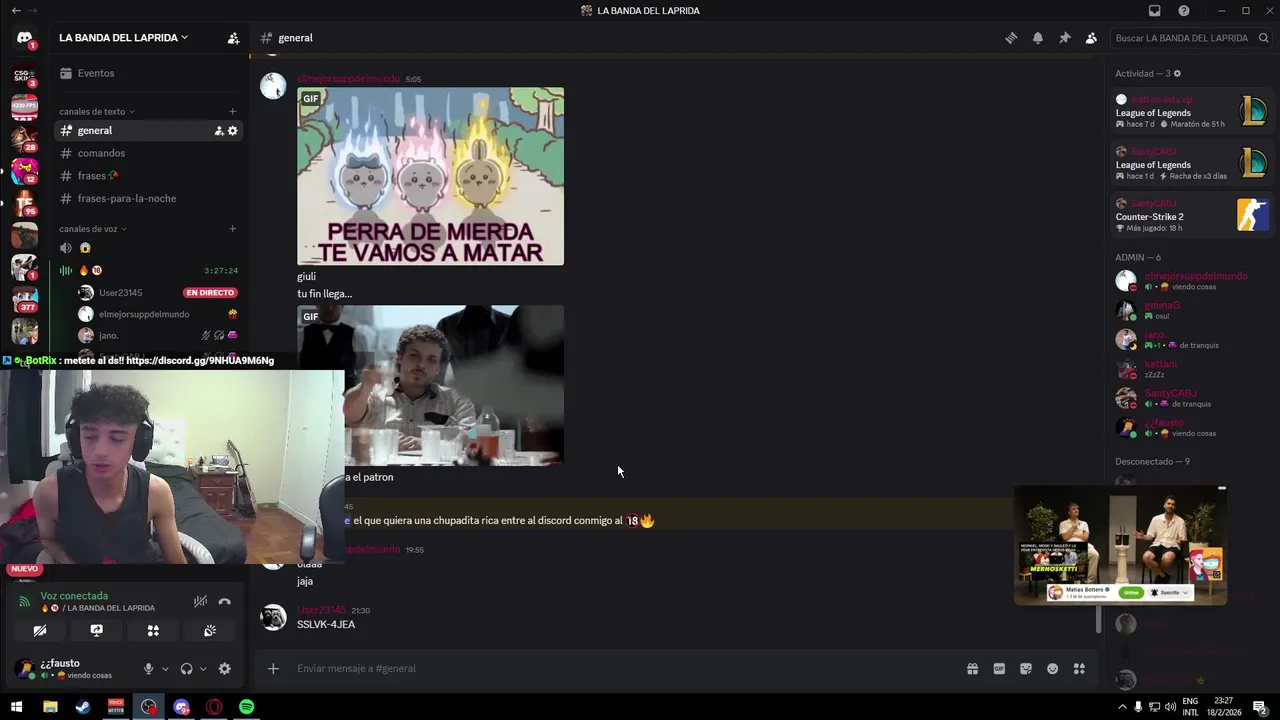Image resolution: width=1280 pixels, height=720 pixels.
Task: Click the chat message list scrollbar
Action: pyautogui.click(x=1099, y=620)
